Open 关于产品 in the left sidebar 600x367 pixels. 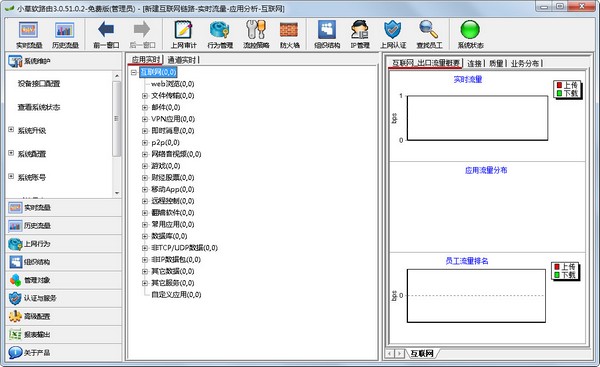(x=64, y=352)
